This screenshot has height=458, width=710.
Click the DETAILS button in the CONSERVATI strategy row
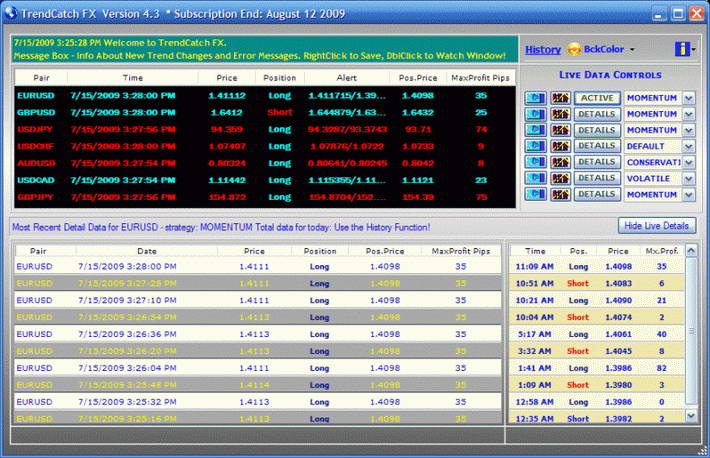click(597, 162)
